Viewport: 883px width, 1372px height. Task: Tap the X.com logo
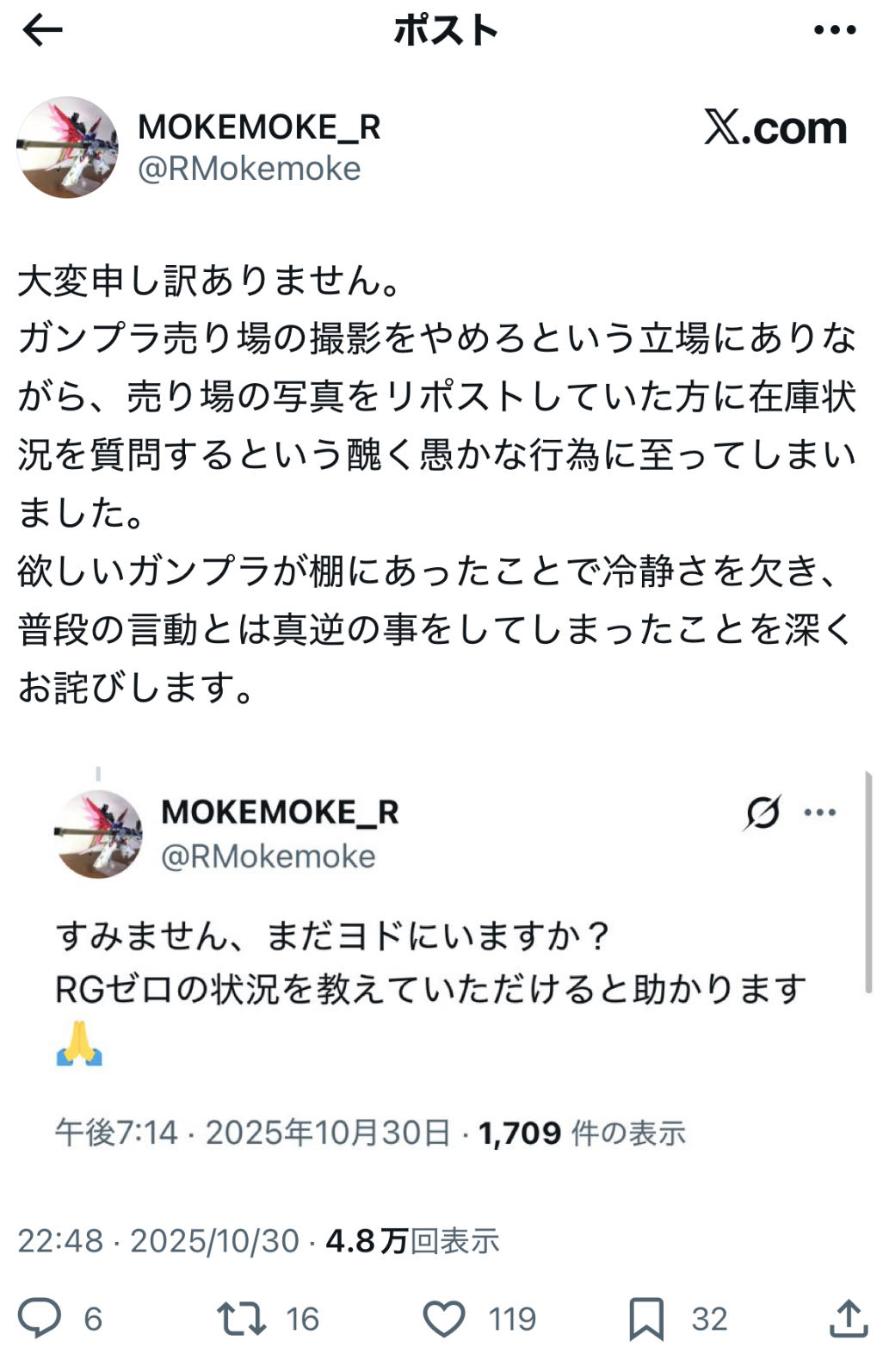point(775,128)
